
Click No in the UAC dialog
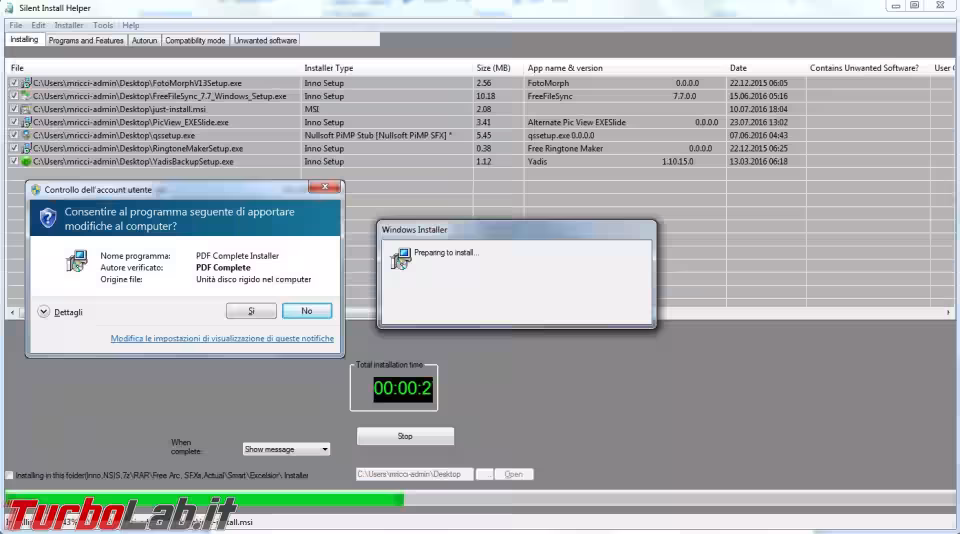[x=307, y=311]
